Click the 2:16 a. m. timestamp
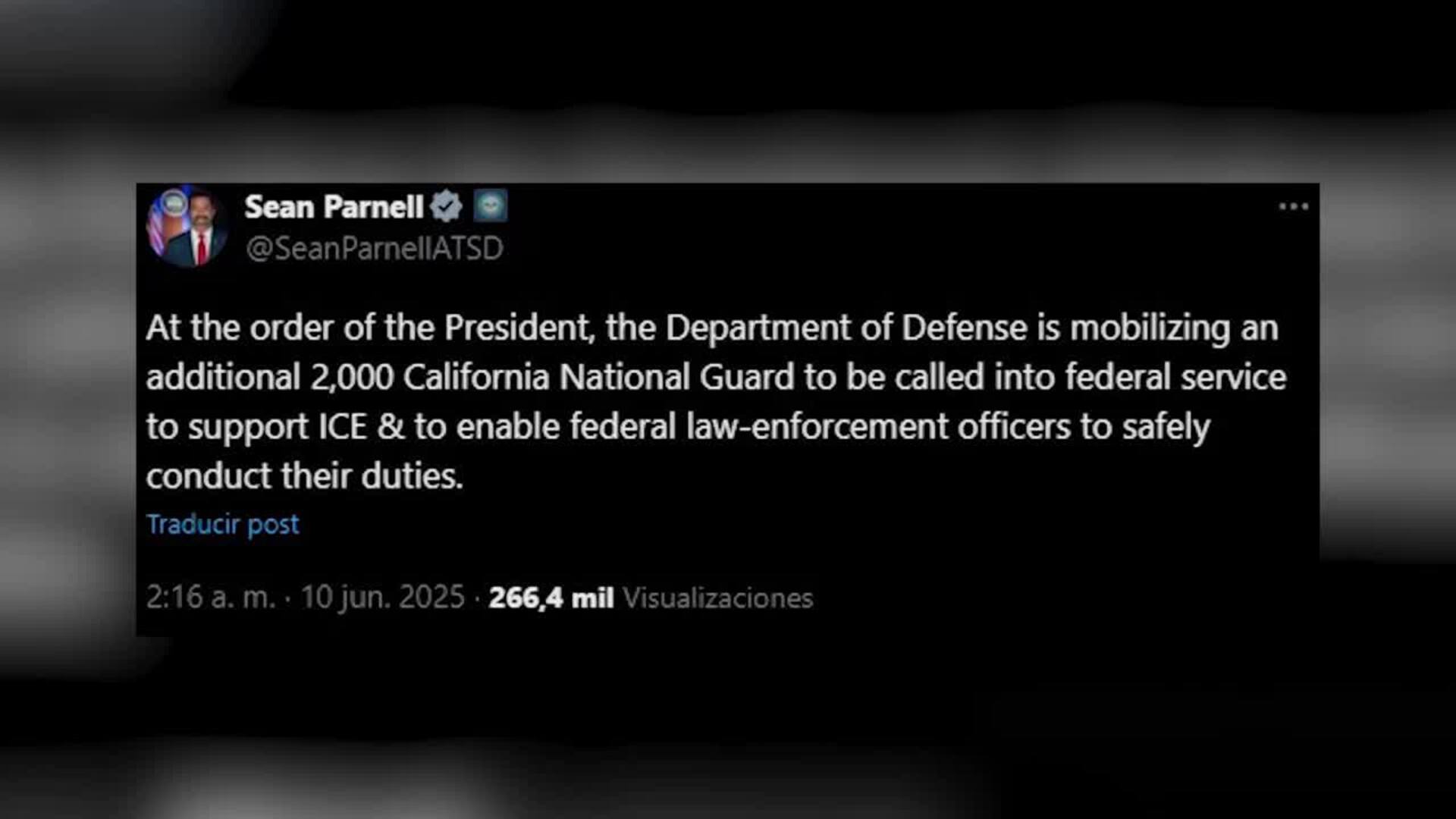This screenshot has height=819, width=1456. tap(210, 598)
